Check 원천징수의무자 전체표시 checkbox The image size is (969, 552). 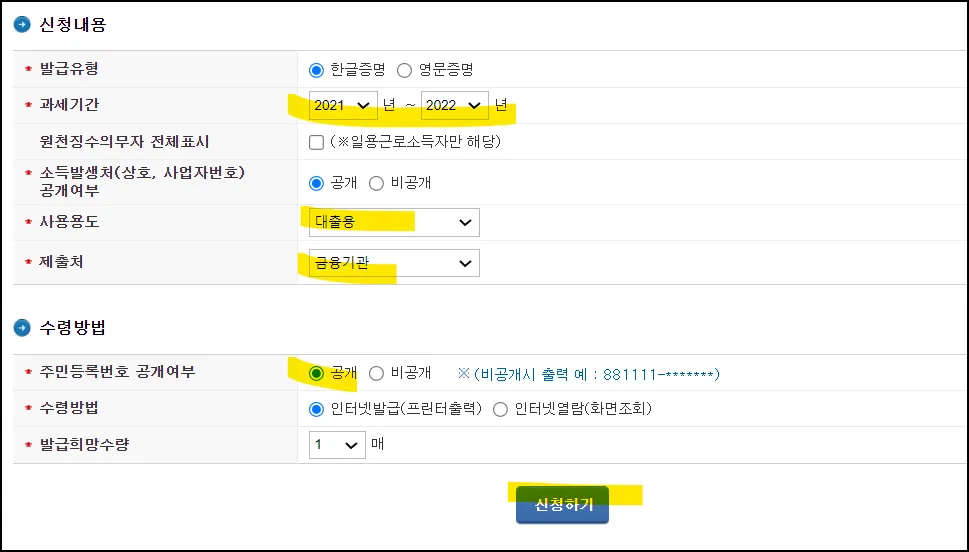[317, 142]
